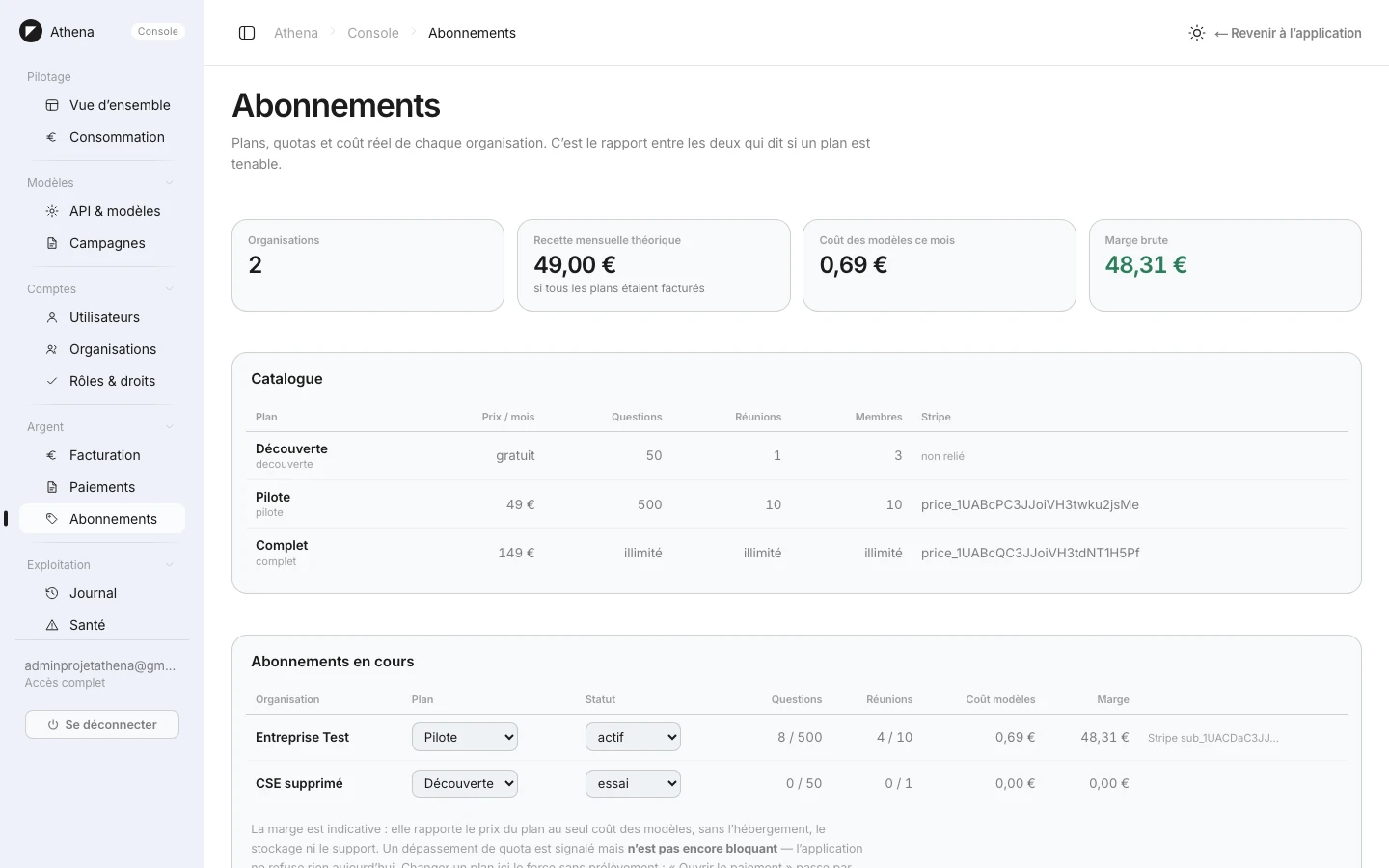Click the 8 / 500 questions value
The width and height of the screenshot is (1389, 868).
800,737
